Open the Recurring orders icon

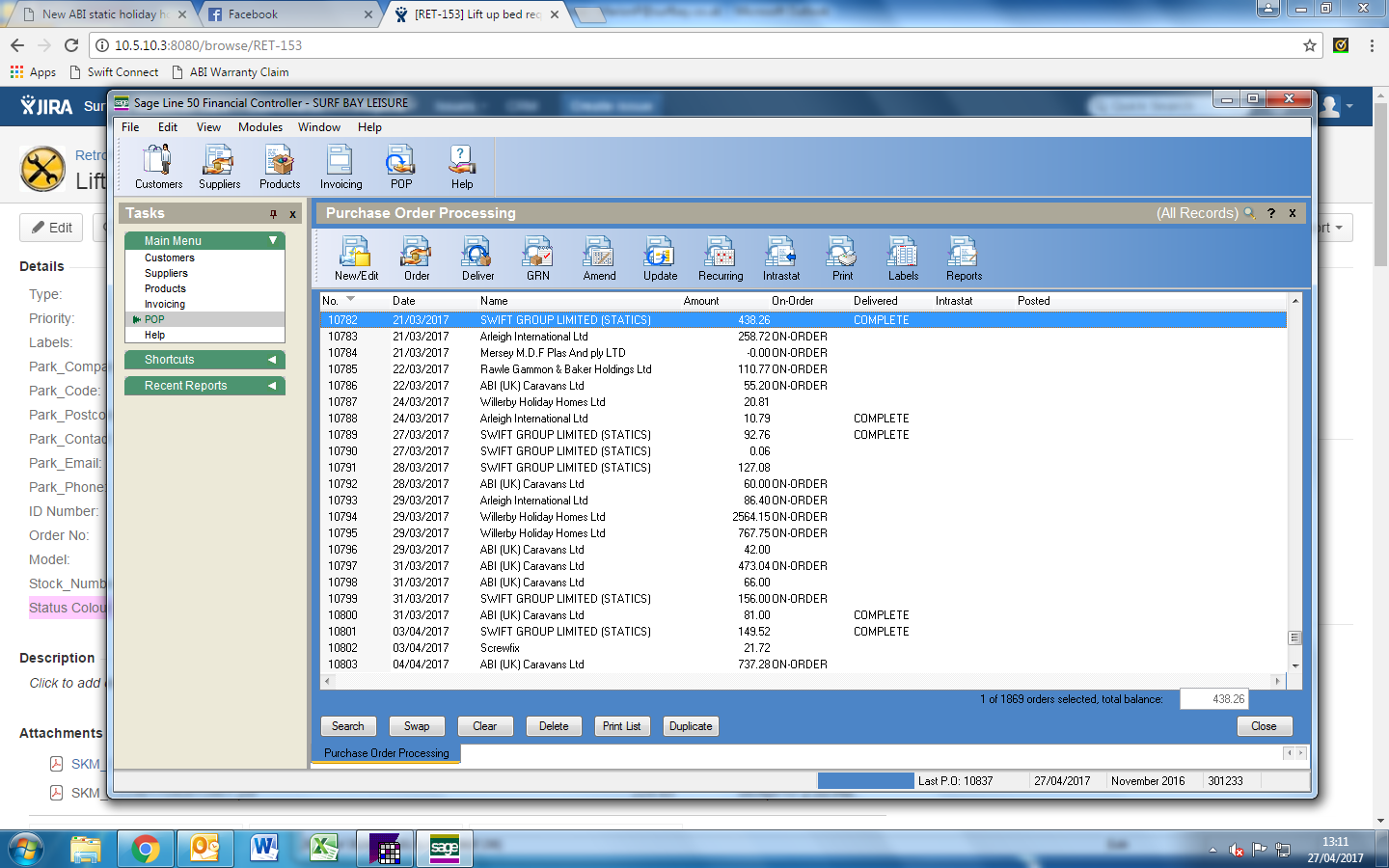pos(721,258)
